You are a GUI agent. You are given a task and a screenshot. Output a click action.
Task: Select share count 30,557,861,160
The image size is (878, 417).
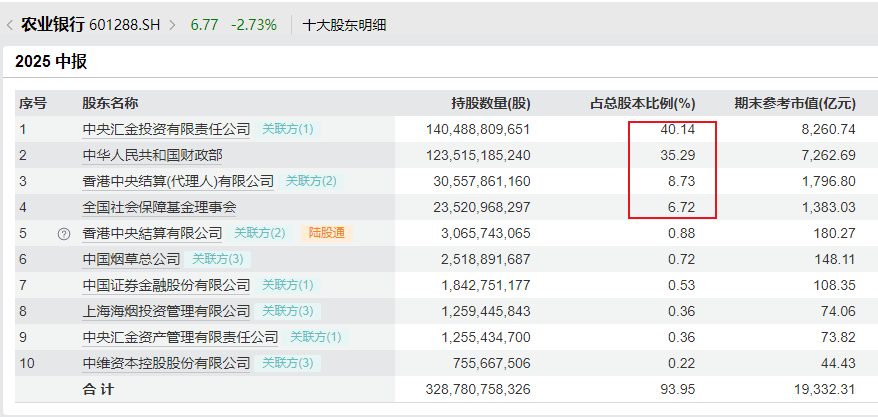[482, 181]
